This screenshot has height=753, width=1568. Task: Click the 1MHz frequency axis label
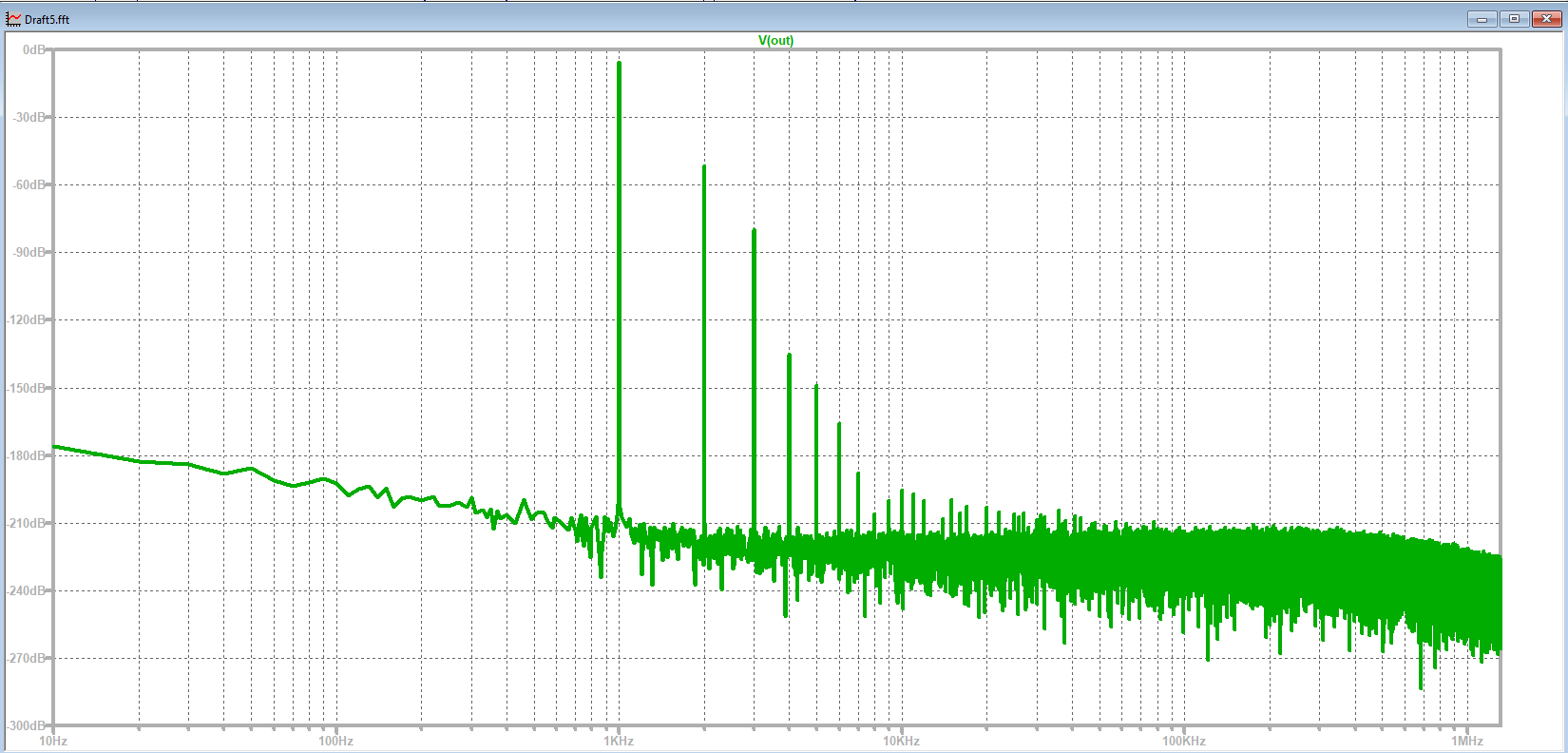(x=1466, y=741)
